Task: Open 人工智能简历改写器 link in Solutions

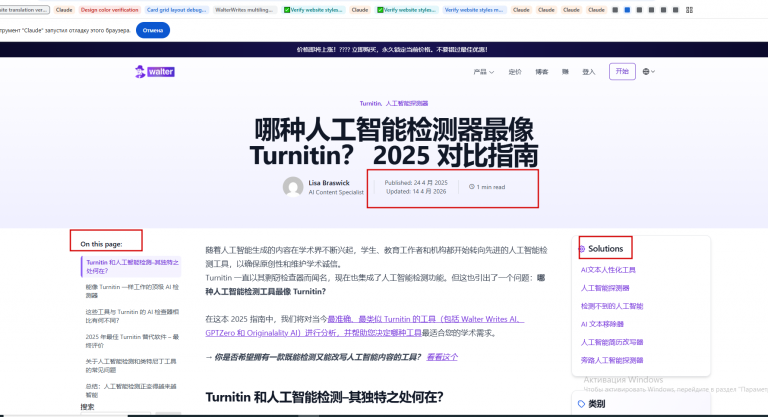Action: click(x=612, y=342)
